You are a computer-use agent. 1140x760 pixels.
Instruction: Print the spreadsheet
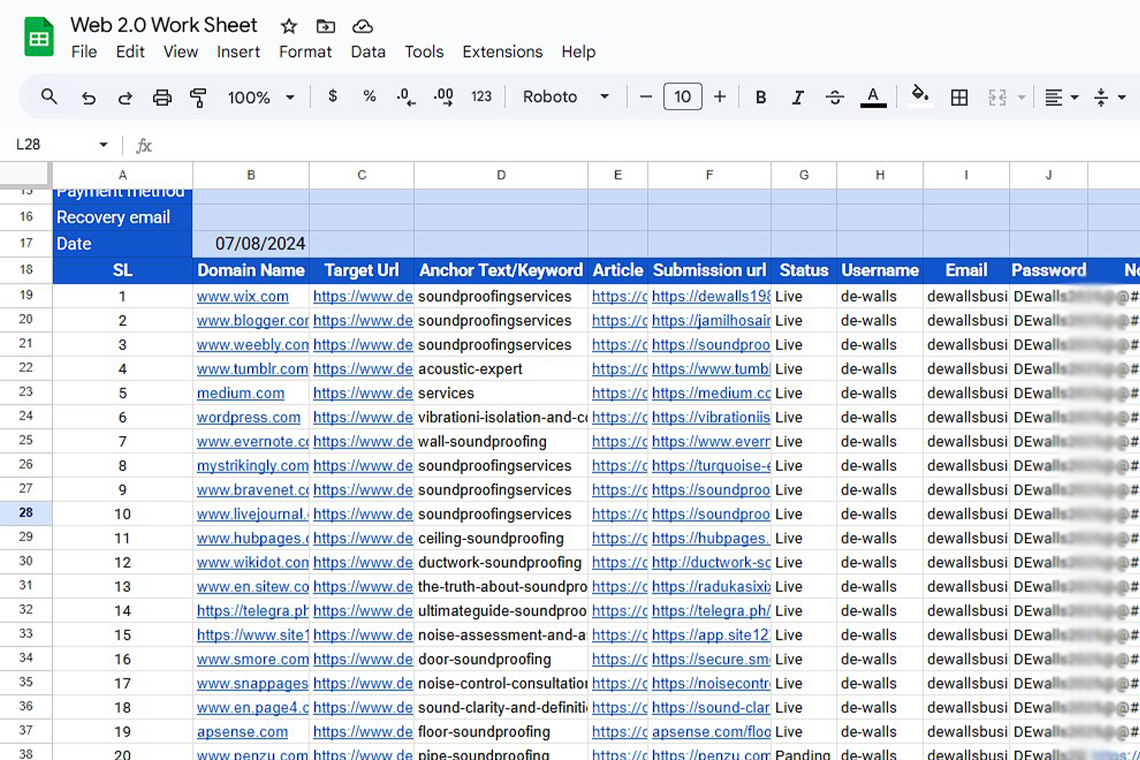point(162,97)
